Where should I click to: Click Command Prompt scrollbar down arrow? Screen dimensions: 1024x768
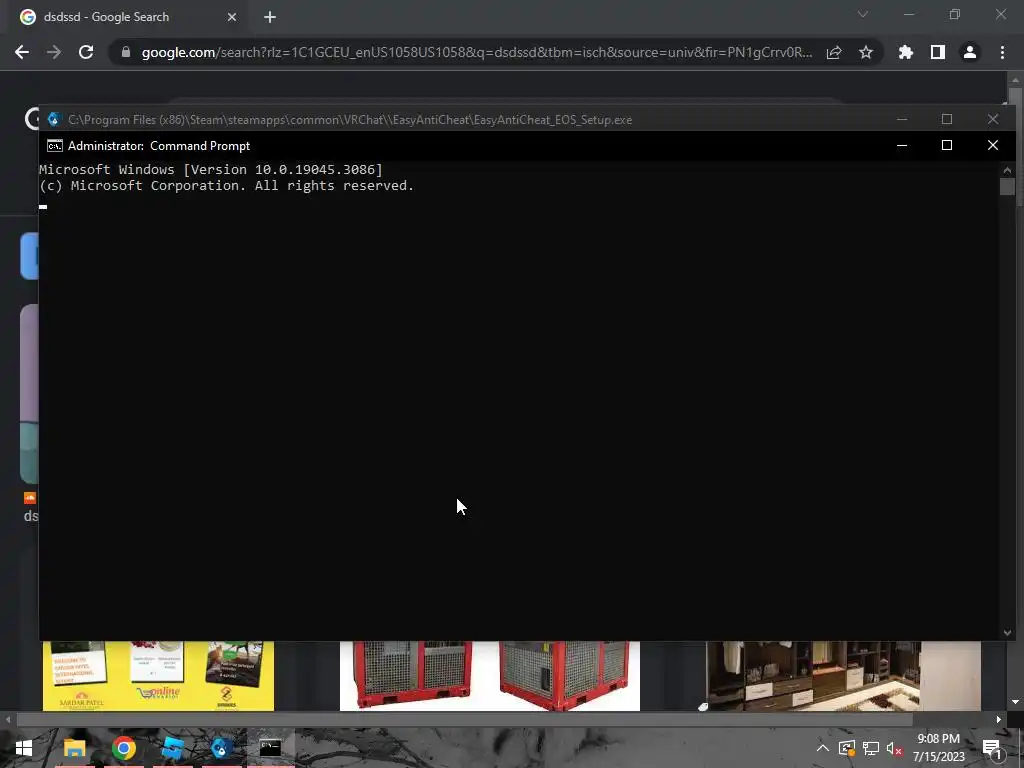pyautogui.click(x=1007, y=632)
